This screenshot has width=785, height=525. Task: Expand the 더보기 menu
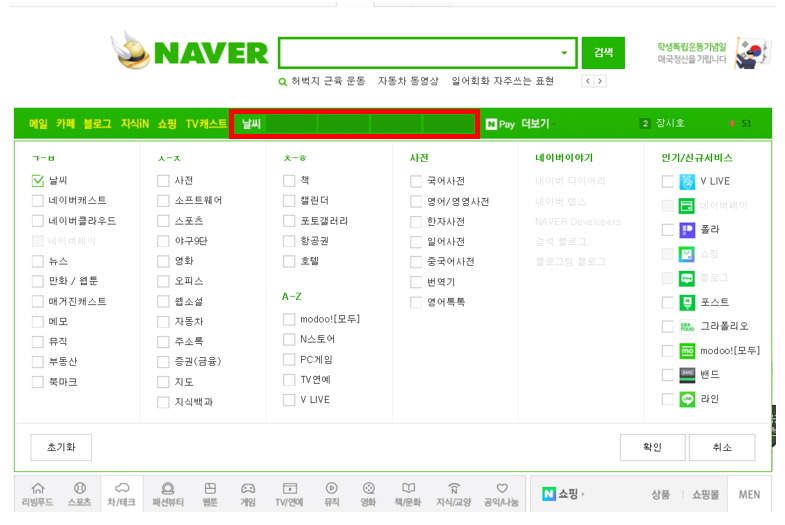point(537,124)
